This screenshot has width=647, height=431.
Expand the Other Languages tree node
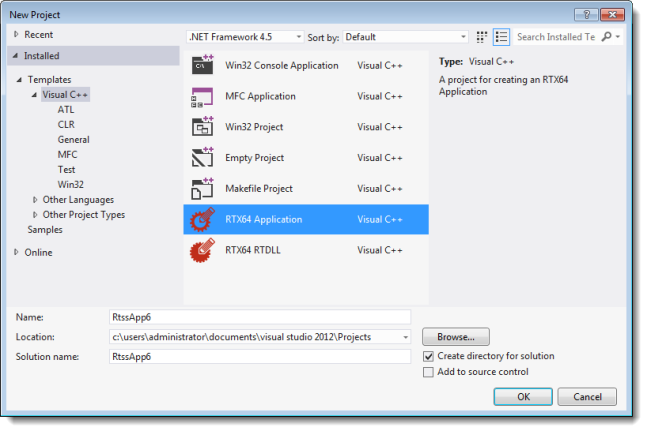(36, 199)
